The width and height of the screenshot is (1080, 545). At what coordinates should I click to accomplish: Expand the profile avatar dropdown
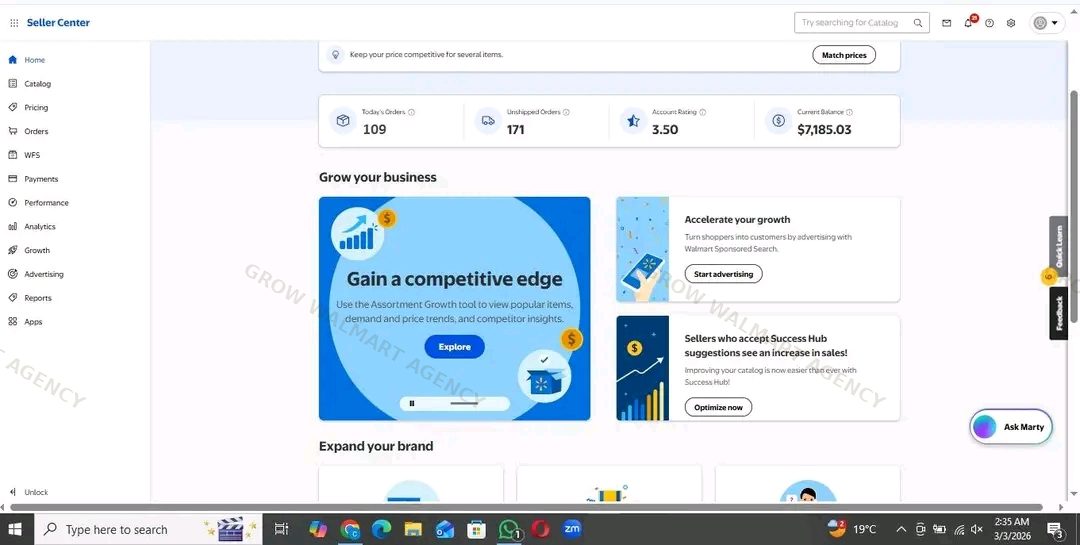coord(1047,23)
